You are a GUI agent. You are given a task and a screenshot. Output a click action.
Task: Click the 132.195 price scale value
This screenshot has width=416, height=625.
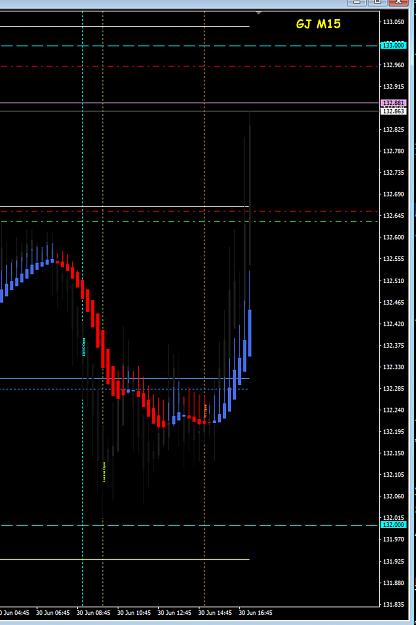pyautogui.click(x=393, y=431)
